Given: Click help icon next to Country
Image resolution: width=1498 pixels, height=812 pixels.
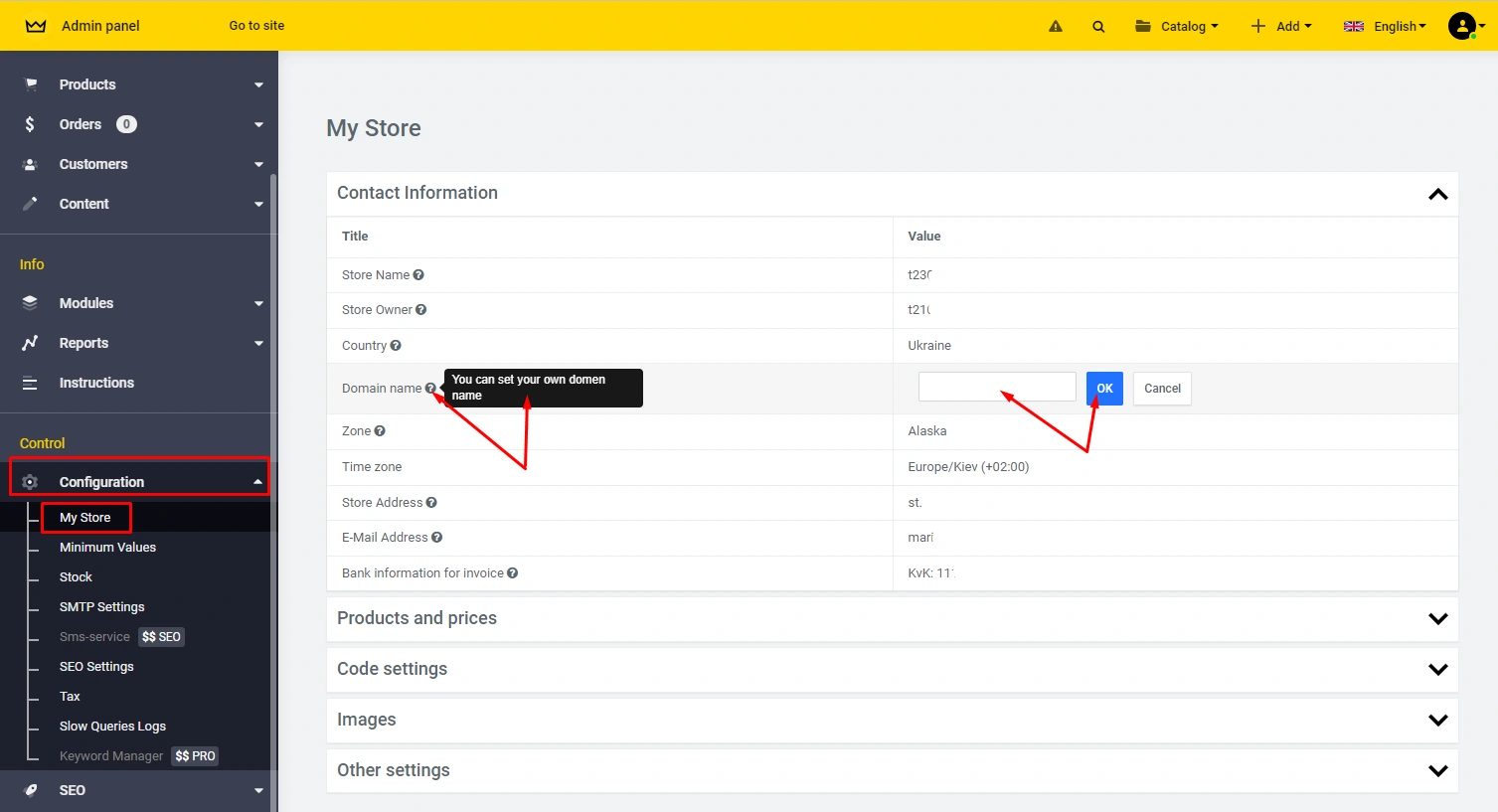Looking at the screenshot, I should 396,346.
